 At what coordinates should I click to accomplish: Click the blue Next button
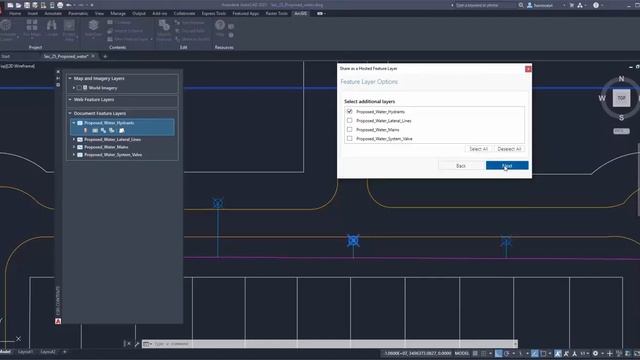[x=507, y=165]
